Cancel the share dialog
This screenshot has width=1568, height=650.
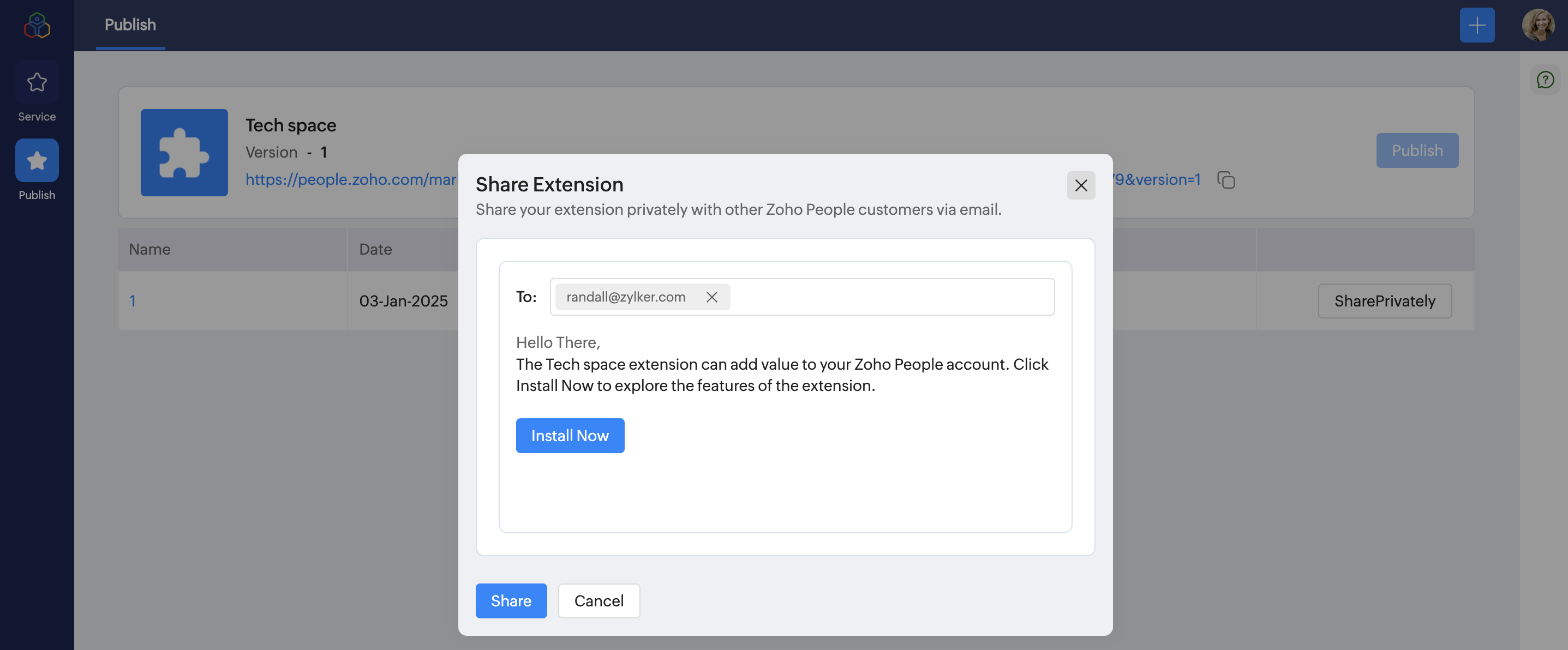point(599,601)
